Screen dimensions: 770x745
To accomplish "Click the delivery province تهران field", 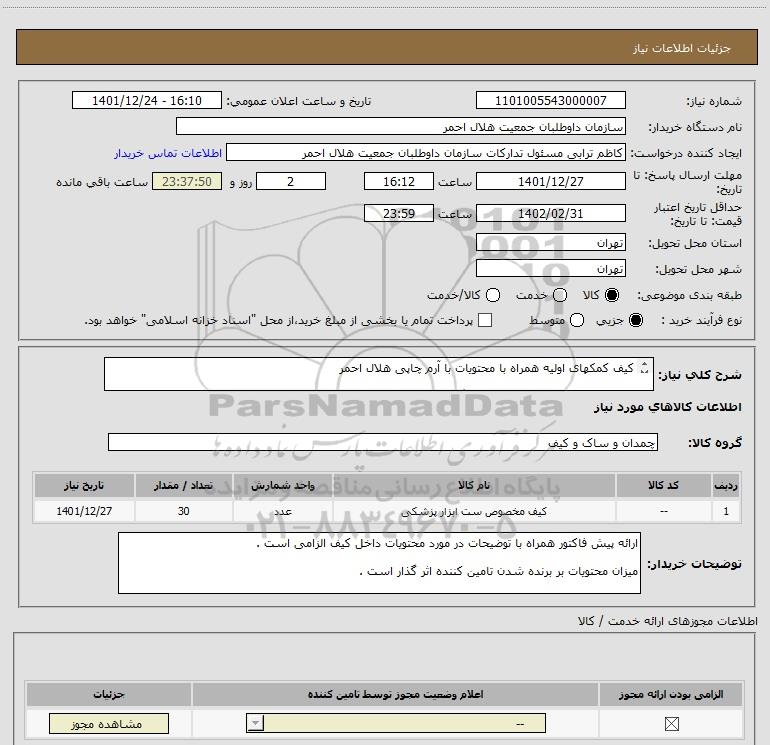I will (x=550, y=242).
